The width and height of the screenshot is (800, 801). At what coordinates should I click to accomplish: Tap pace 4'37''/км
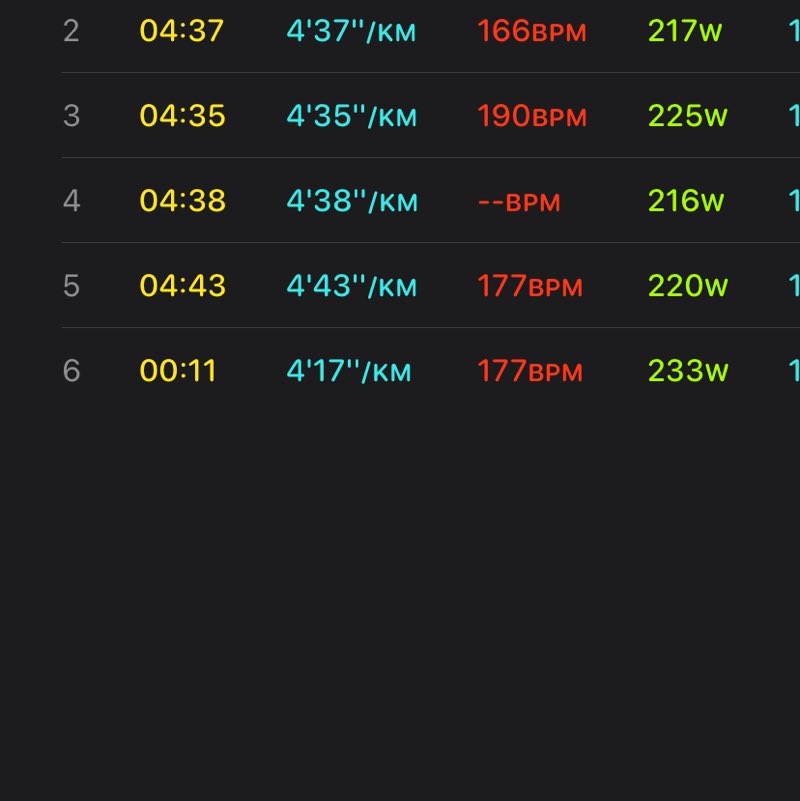point(351,31)
